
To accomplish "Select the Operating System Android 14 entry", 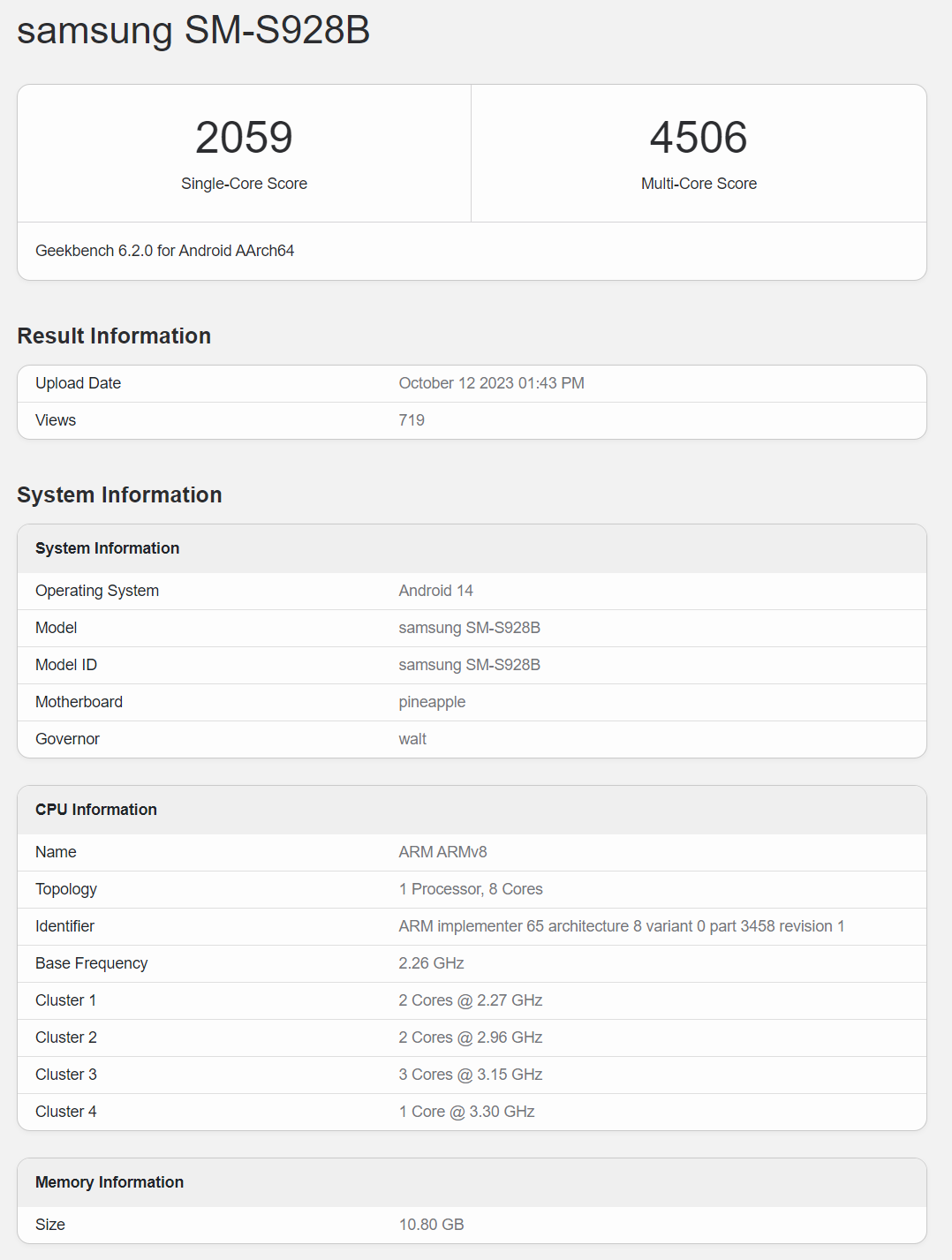I will pos(435,590).
